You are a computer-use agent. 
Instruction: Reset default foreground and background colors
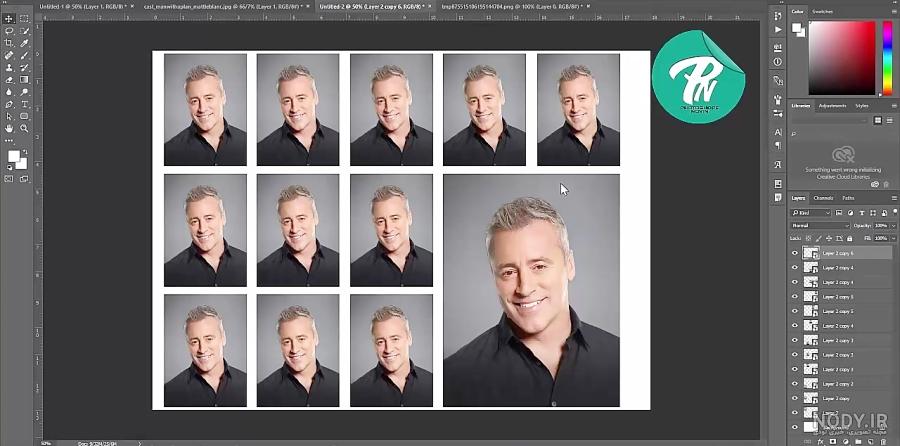(x=10, y=168)
